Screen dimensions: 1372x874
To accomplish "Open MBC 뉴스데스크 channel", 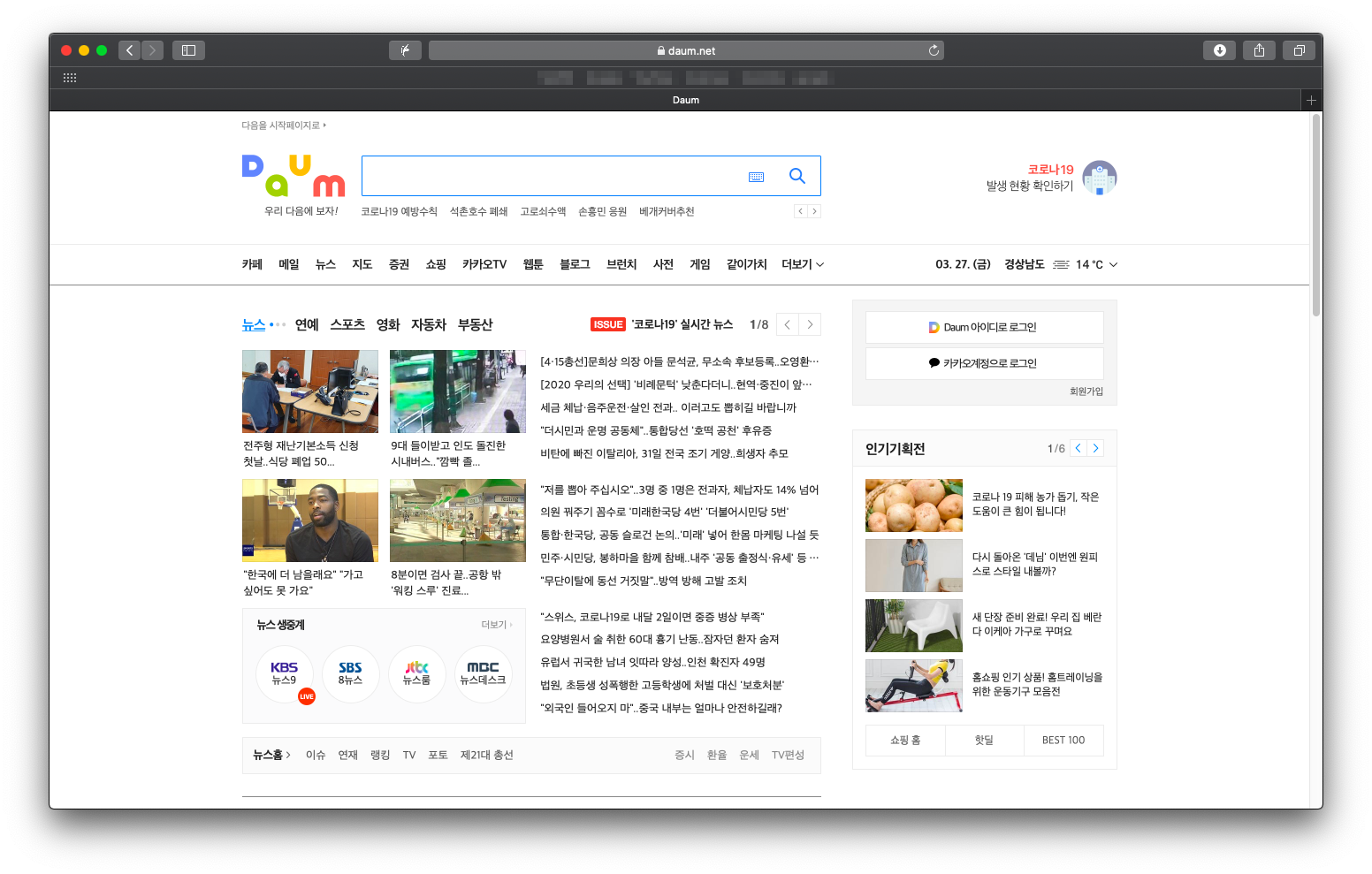I will click(483, 673).
